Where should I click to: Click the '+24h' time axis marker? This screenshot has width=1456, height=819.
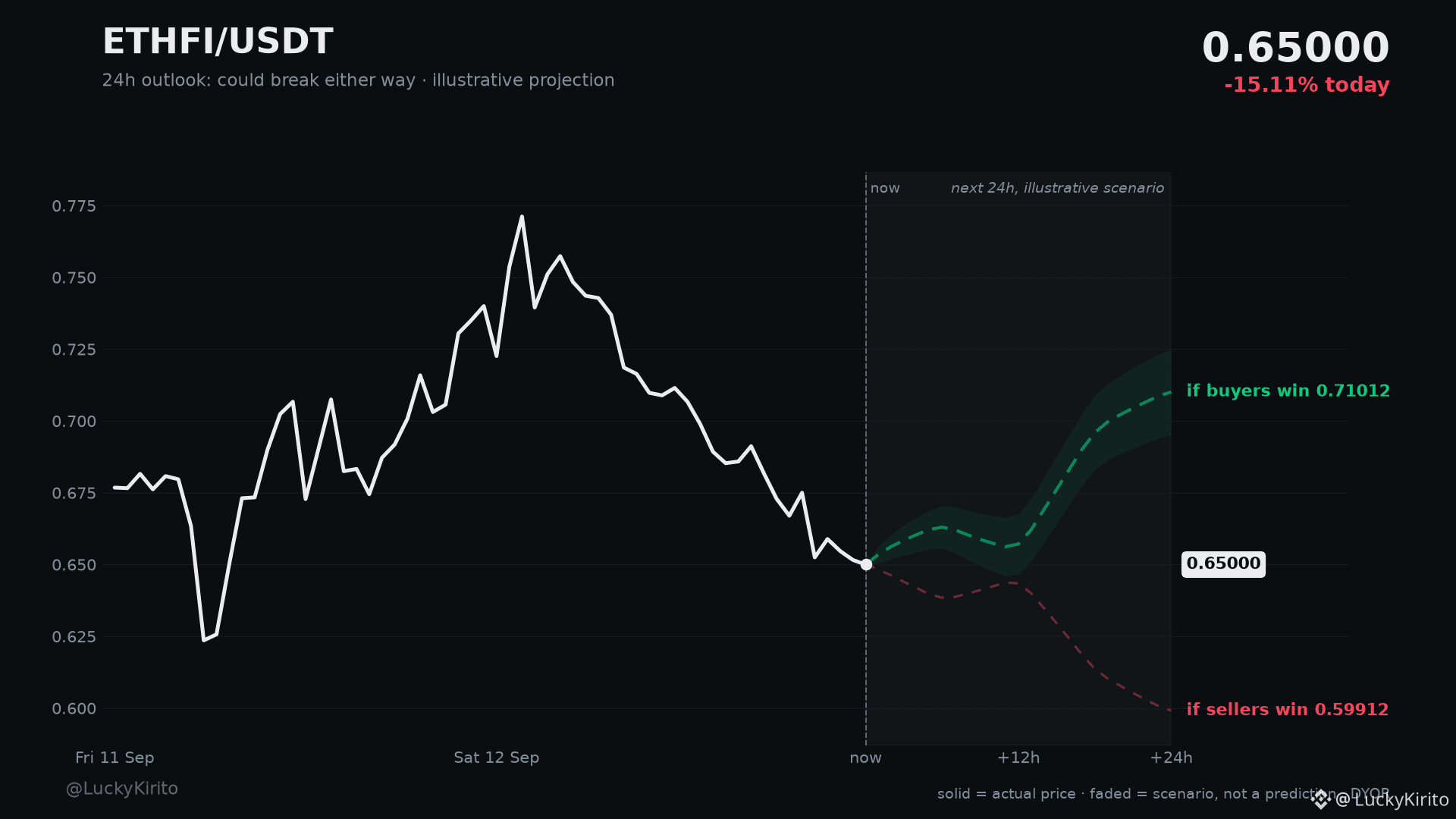coord(1171,758)
